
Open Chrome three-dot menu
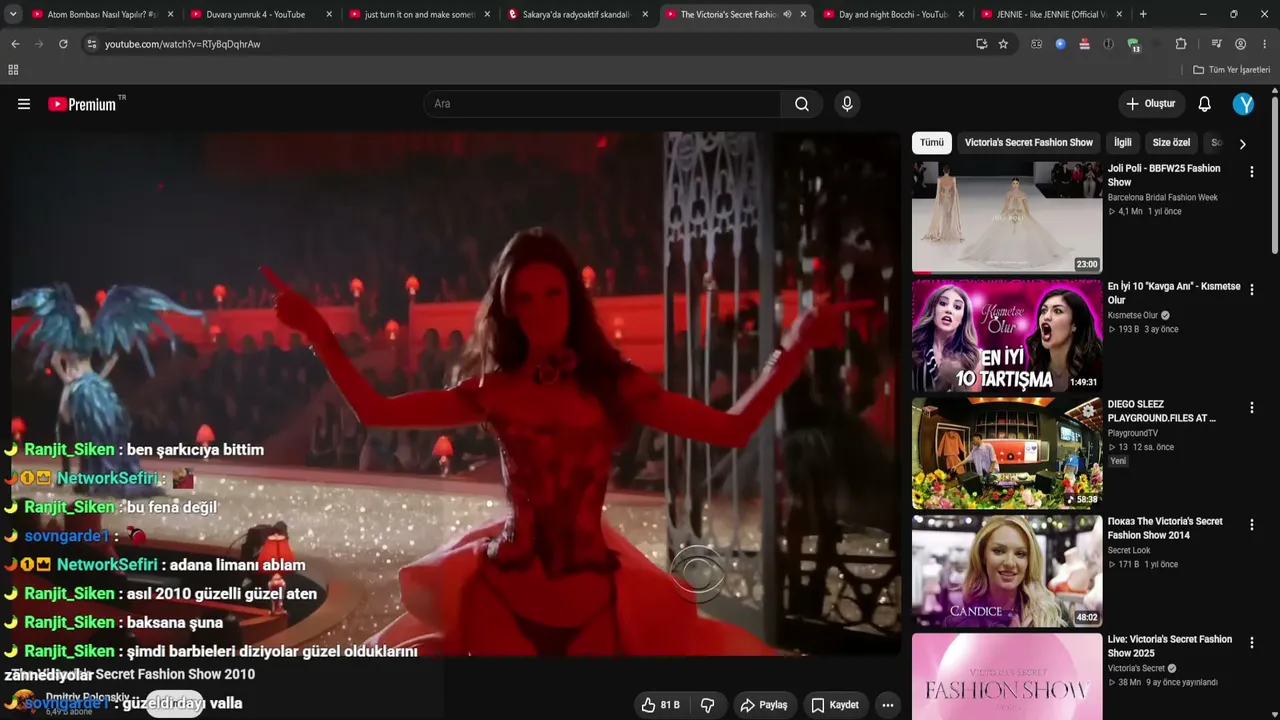tap(1264, 44)
